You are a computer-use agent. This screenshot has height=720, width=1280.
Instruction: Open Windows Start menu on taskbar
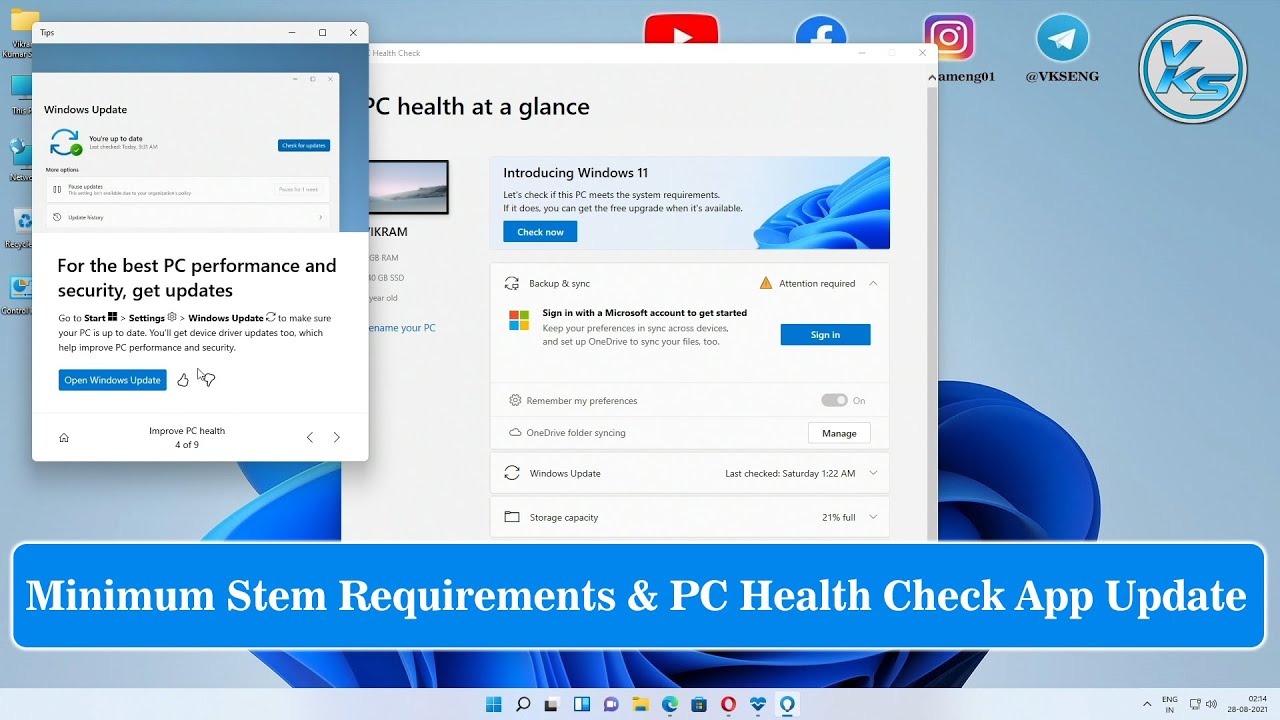coord(493,704)
